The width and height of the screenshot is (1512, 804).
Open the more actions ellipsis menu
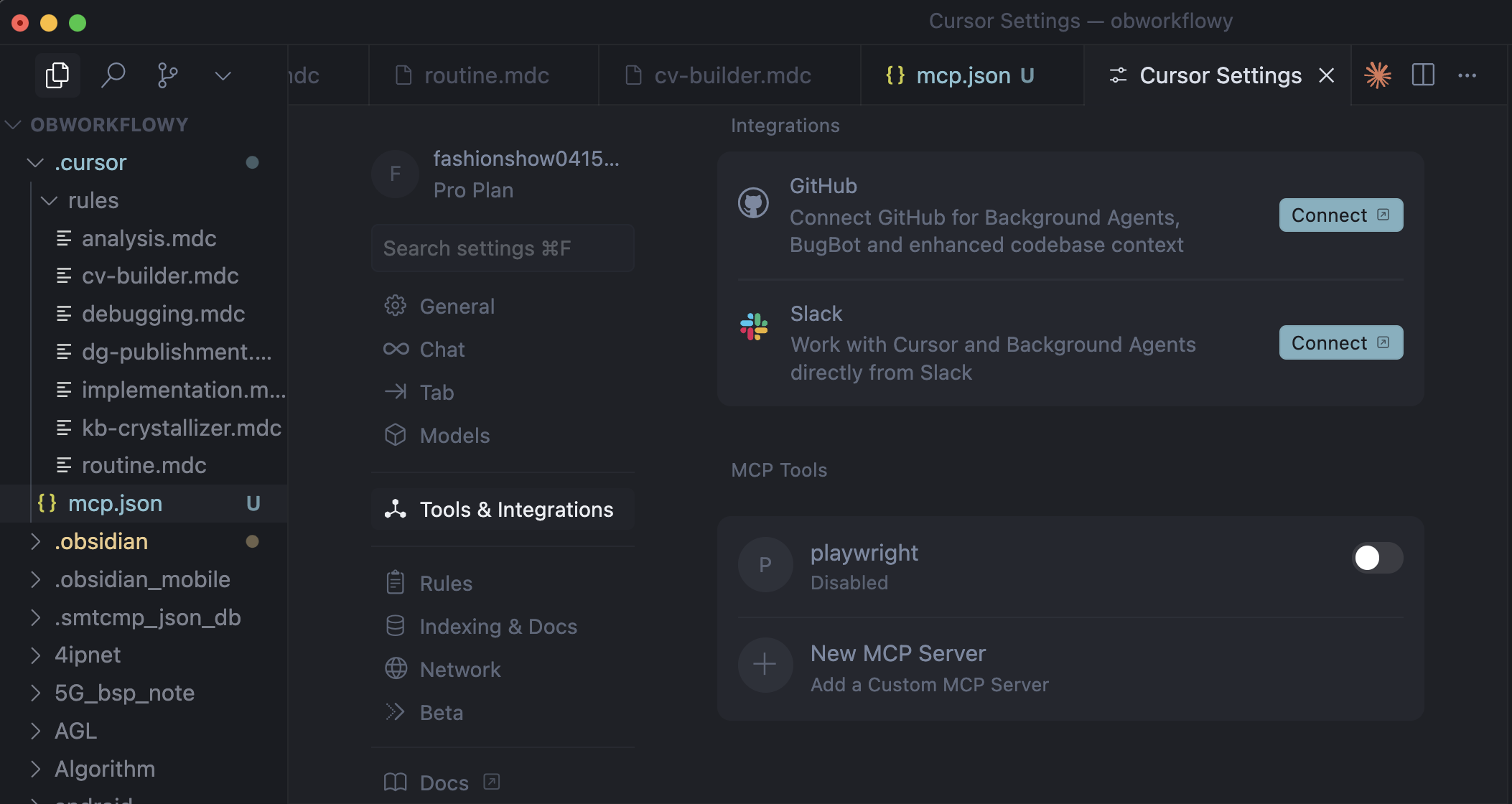pyautogui.click(x=1467, y=75)
